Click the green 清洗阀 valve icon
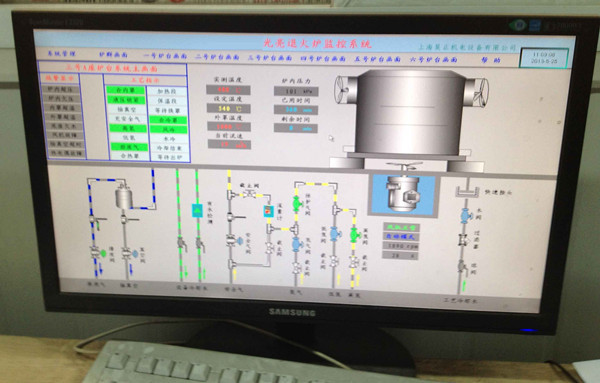This screenshot has width=600, height=383. click(x=103, y=253)
